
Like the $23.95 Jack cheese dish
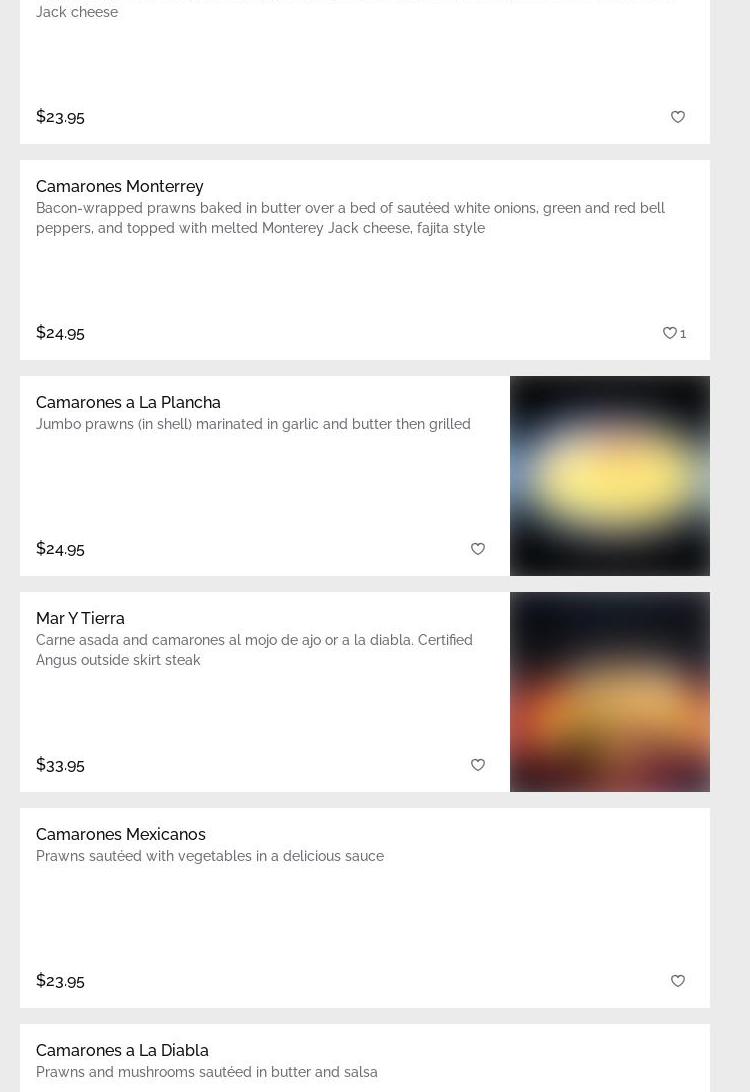pyautogui.click(x=678, y=117)
